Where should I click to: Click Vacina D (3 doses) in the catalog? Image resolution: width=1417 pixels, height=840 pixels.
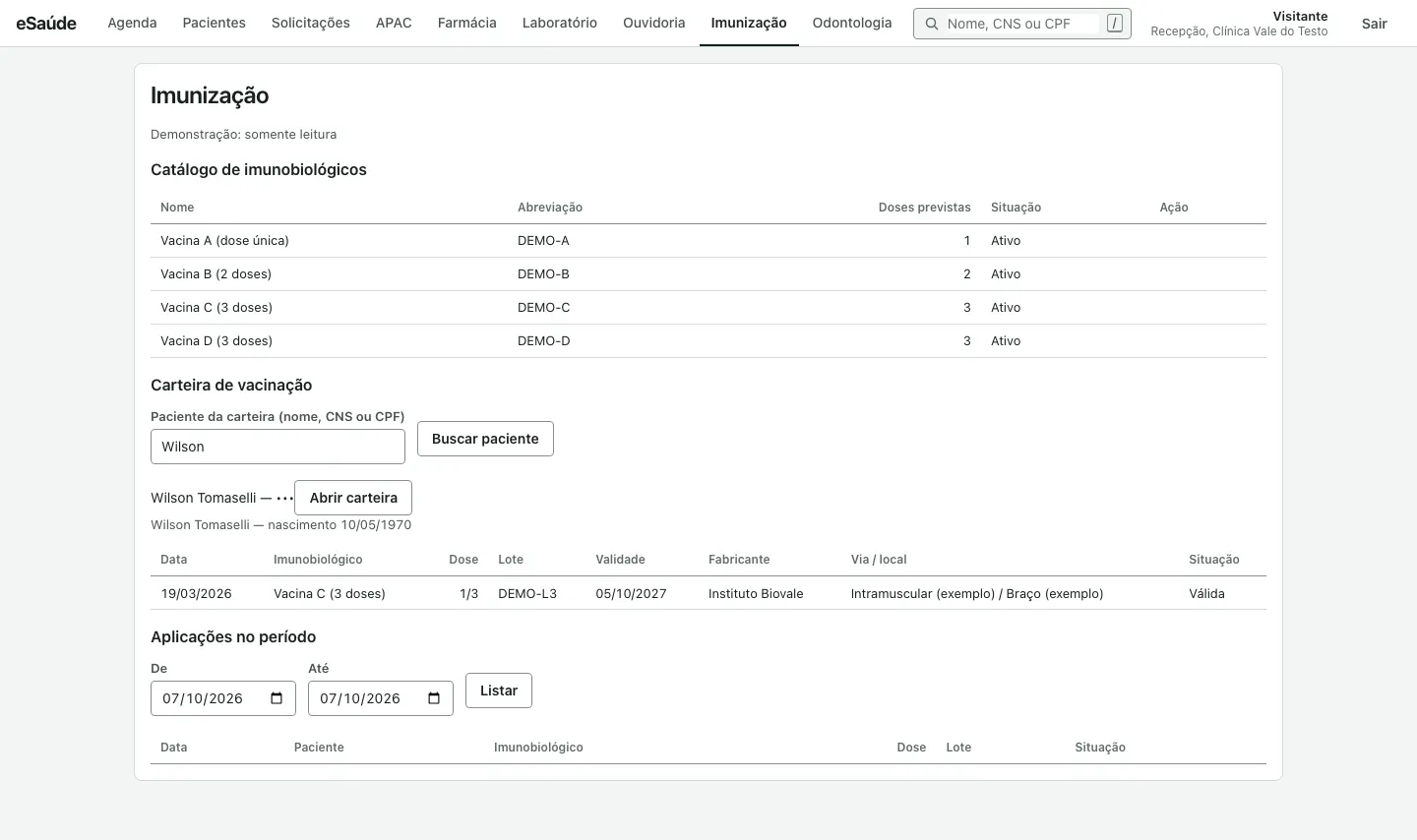[x=216, y=341]
